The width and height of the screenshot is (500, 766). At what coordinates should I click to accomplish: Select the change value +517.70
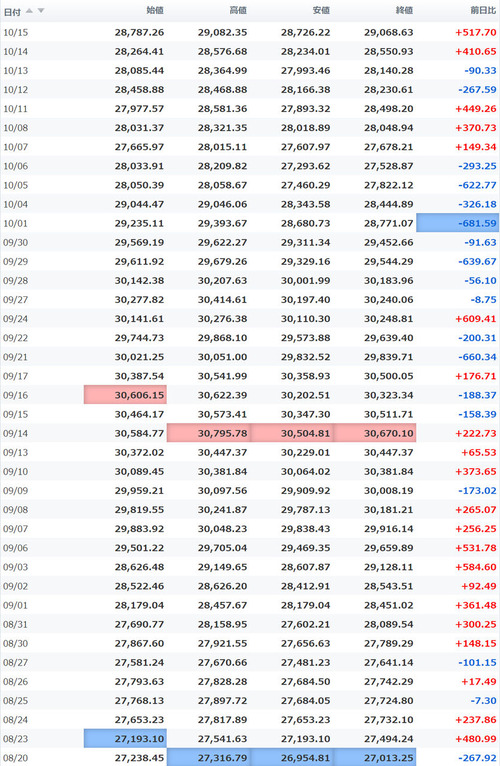[476, 33]
